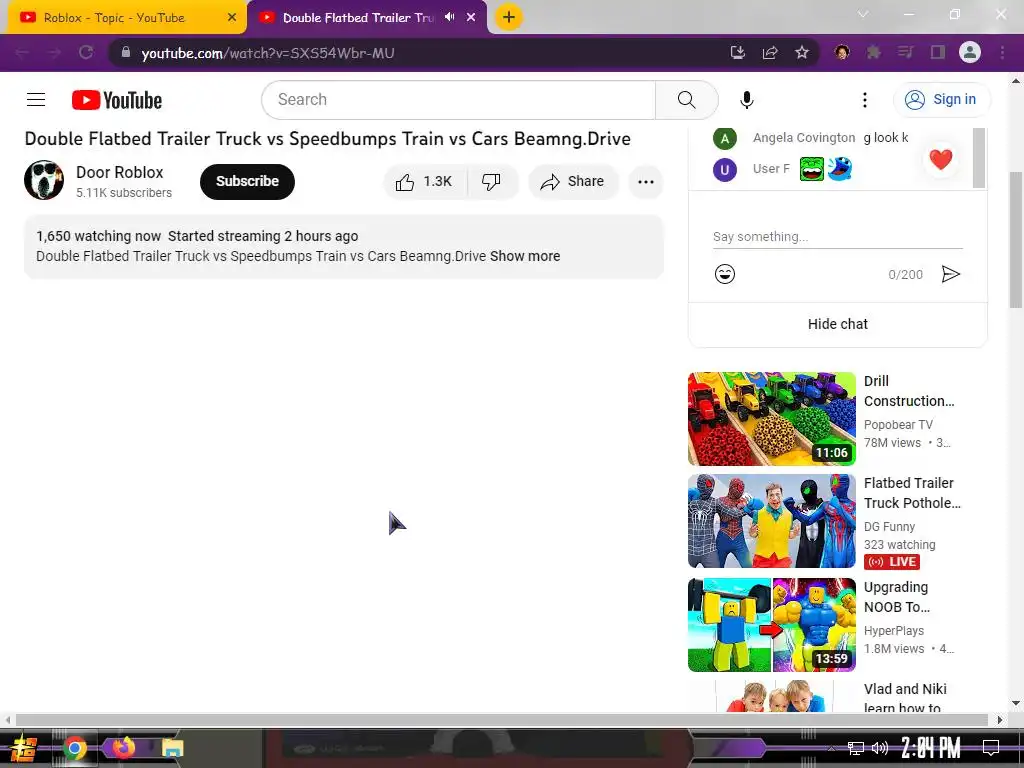Image resolution: width=1024 pixels, height=768 pixels.
Task: Open File Explorer from taskbar
Action: pyautogui.click(x=172, y=748)
